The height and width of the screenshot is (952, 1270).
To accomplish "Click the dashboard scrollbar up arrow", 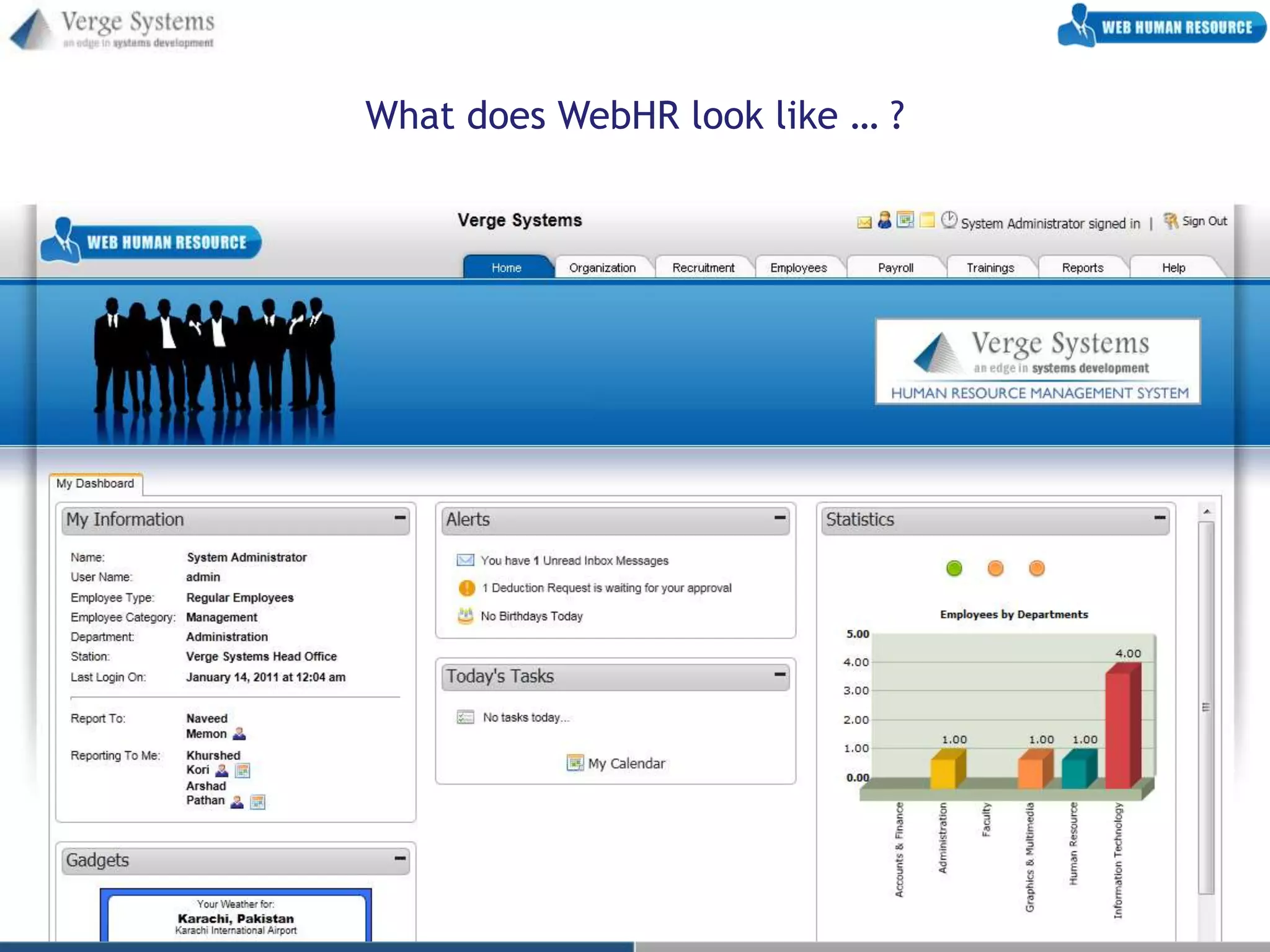I will tap(1207, 512).
